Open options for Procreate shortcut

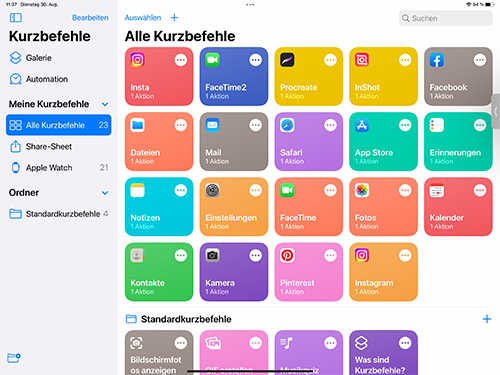coord(330,60)
